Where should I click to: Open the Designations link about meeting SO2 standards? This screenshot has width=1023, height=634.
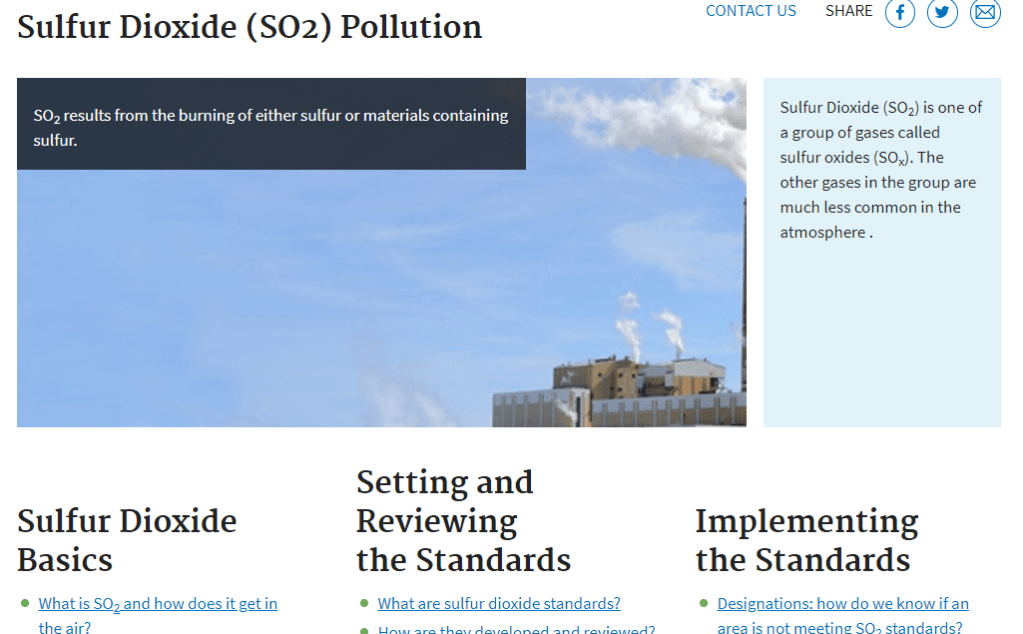pos(842,603)
